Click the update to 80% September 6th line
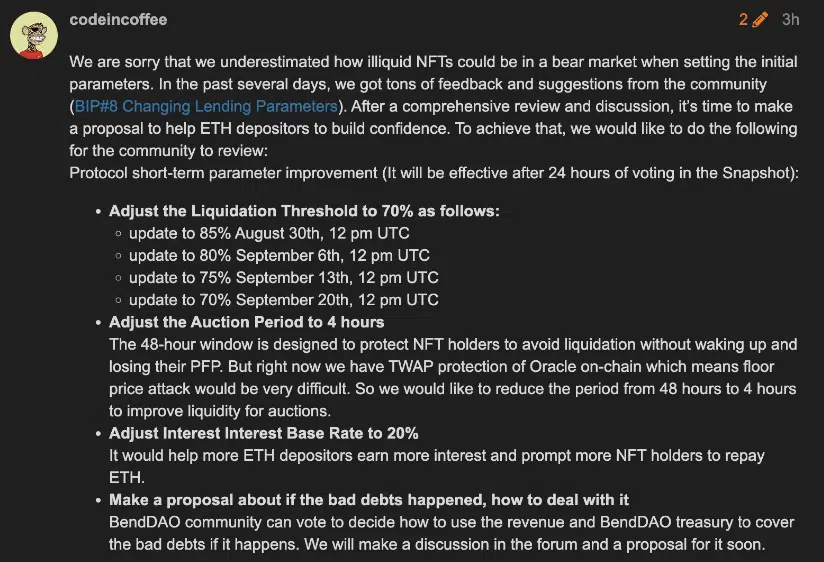824x562 pixels. click(279, 255)
